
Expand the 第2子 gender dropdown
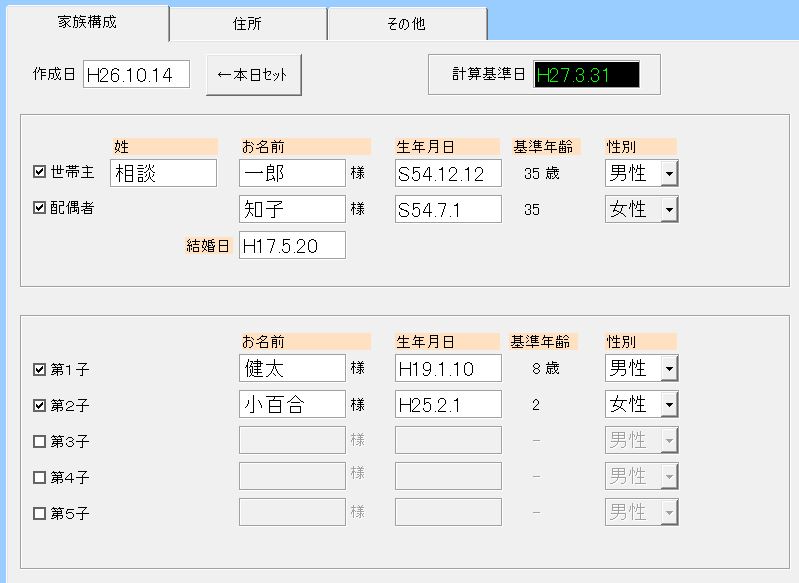tap(668, 405)
